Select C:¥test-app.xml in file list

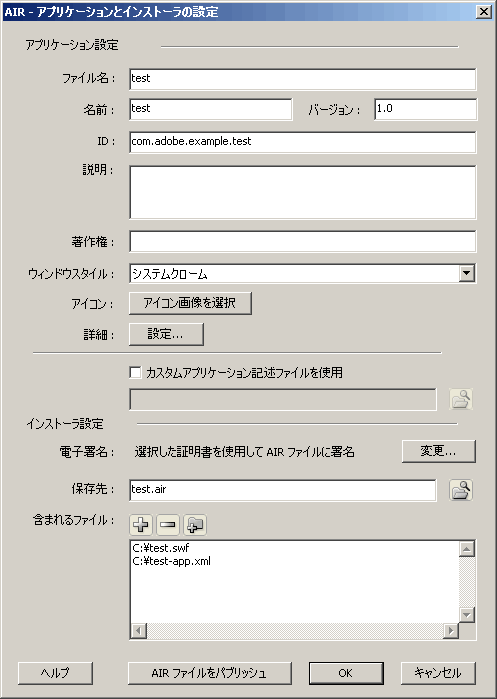coord(172,561)
